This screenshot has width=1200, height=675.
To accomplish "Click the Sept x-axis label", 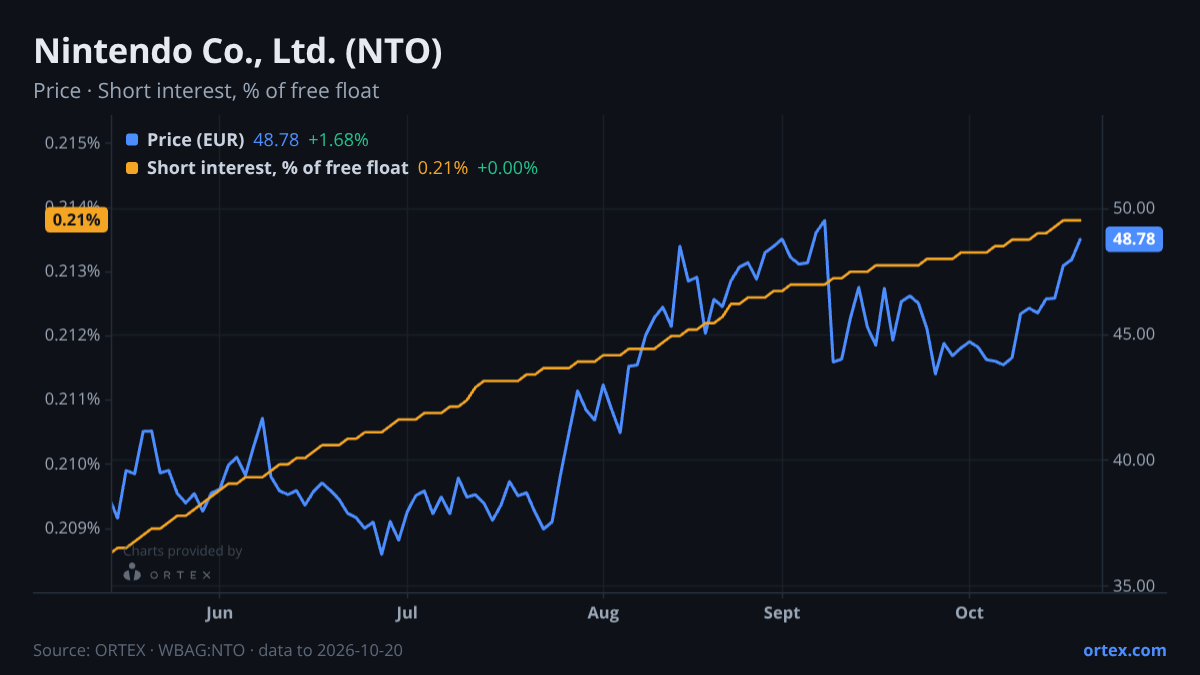I will click(782, 613).
